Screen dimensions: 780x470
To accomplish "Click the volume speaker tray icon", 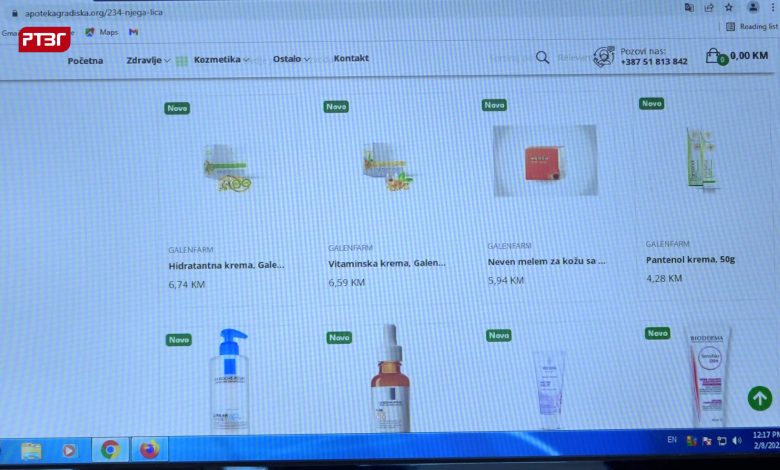I will [737, 441].
